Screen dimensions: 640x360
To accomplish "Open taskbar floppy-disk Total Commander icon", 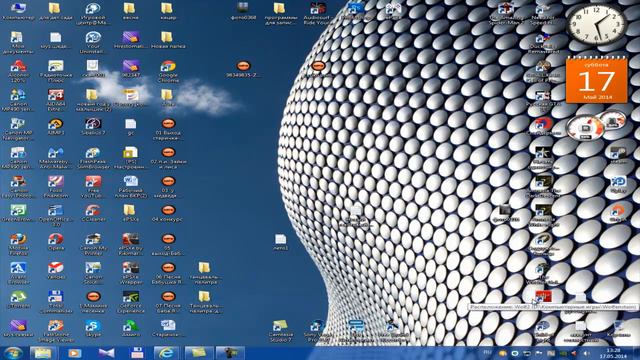I will point(137,353).
